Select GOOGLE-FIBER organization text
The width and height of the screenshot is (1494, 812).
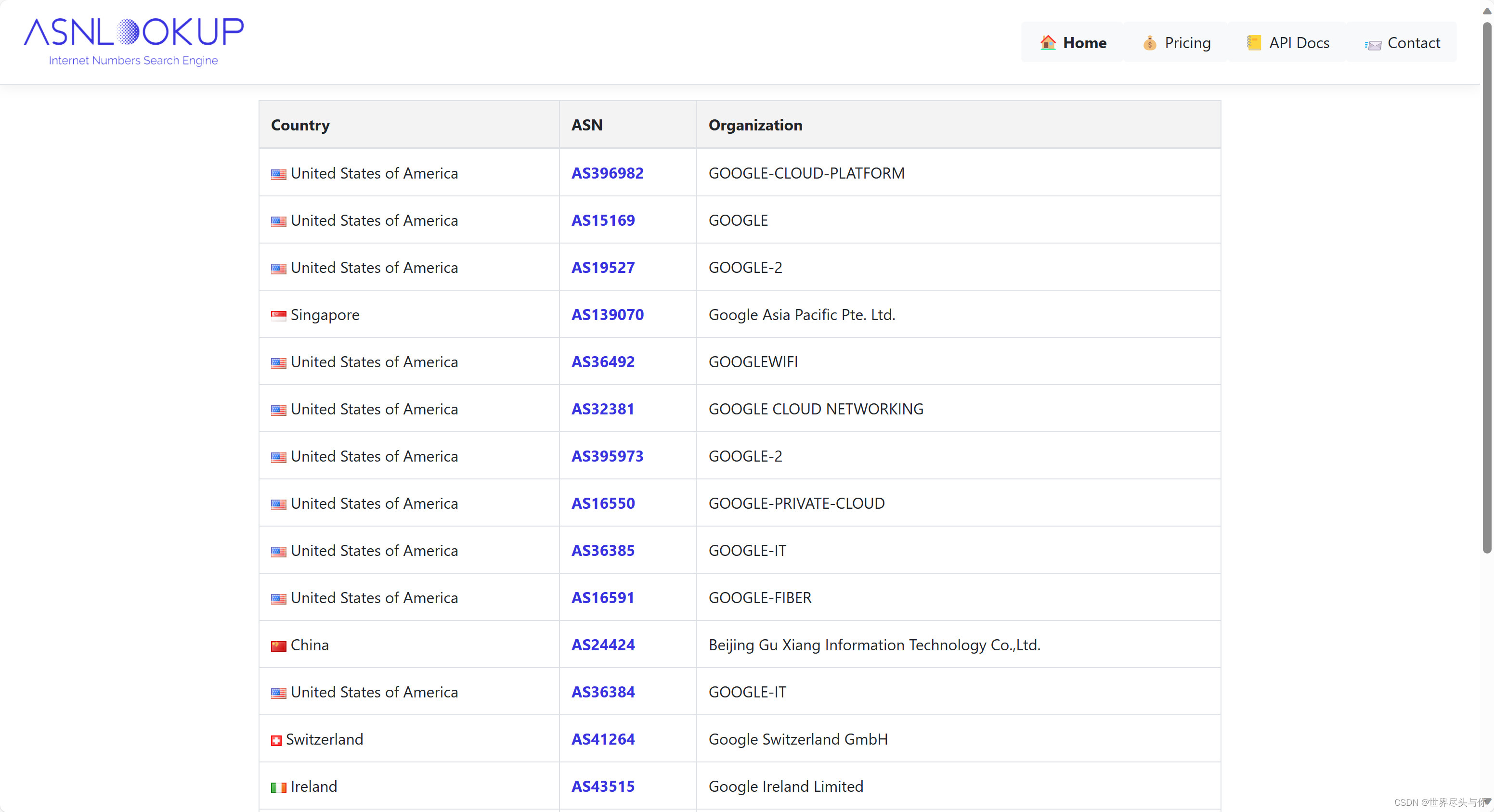(760, 597)
